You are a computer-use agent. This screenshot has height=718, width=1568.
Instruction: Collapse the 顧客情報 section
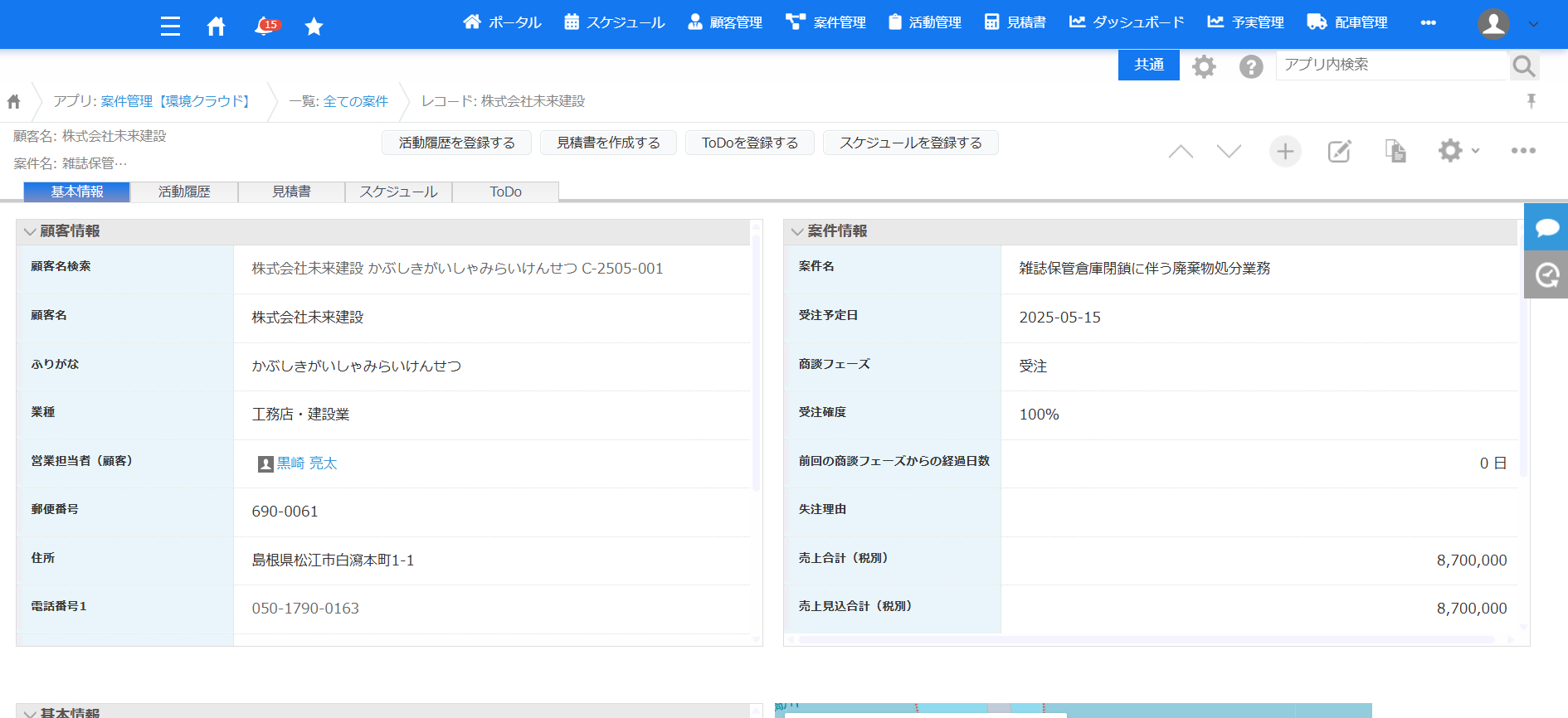(x=31, y=231)
